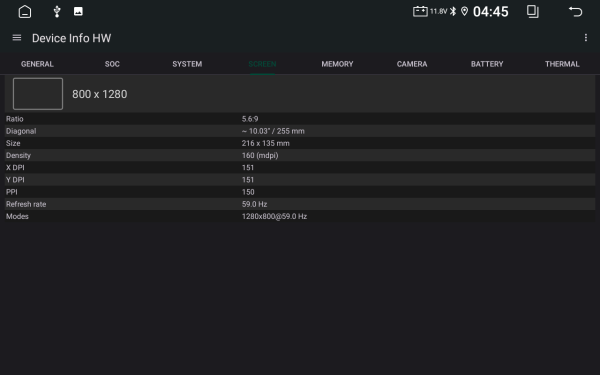Viewport: 600px width, 375px height.
Task: Switch to the CAMERA tab
Action: (x=412, y=64)
